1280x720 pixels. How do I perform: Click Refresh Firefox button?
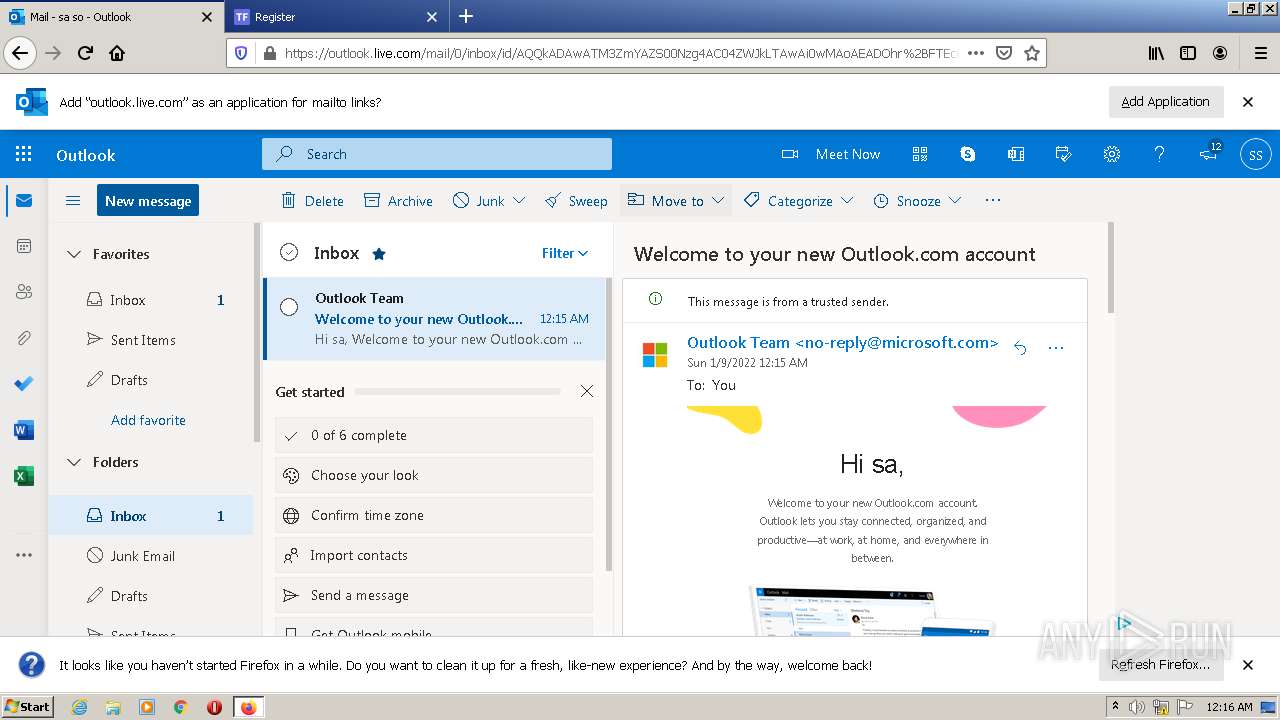pyautogui.click(x=1160, y=665)
